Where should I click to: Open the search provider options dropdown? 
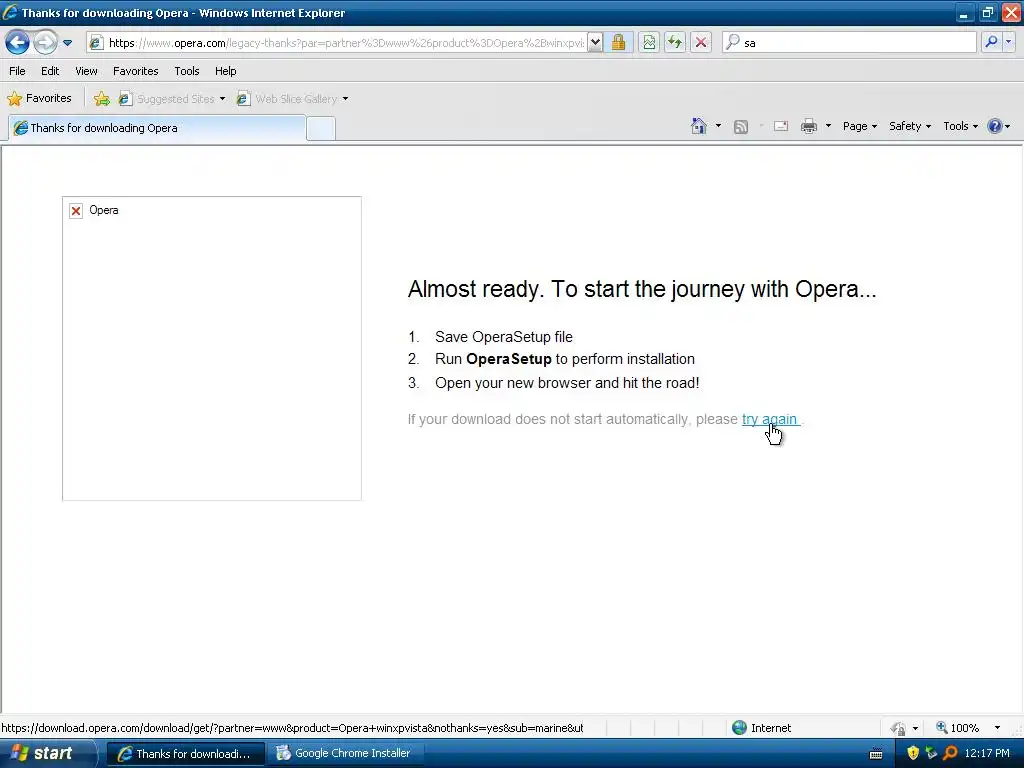[1008, 42]
